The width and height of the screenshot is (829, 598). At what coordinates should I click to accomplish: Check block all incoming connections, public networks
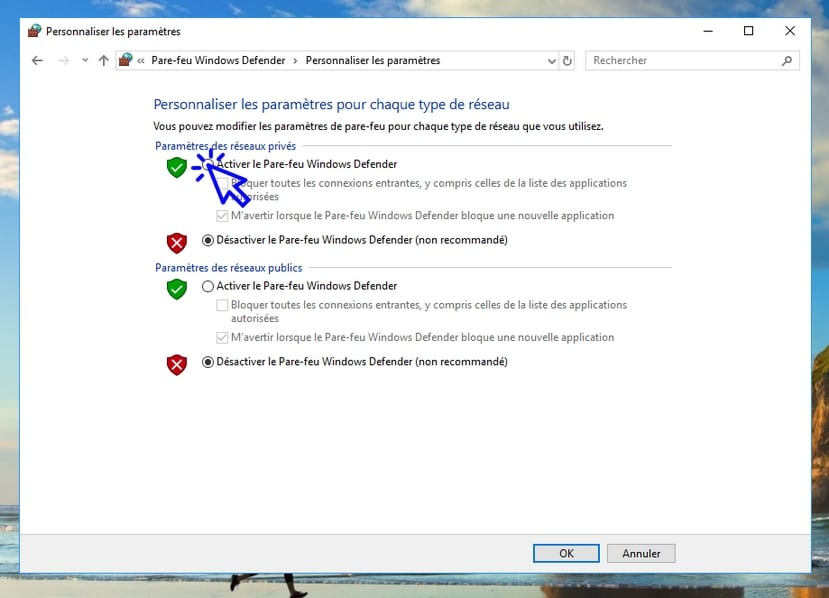pos(223,305)
